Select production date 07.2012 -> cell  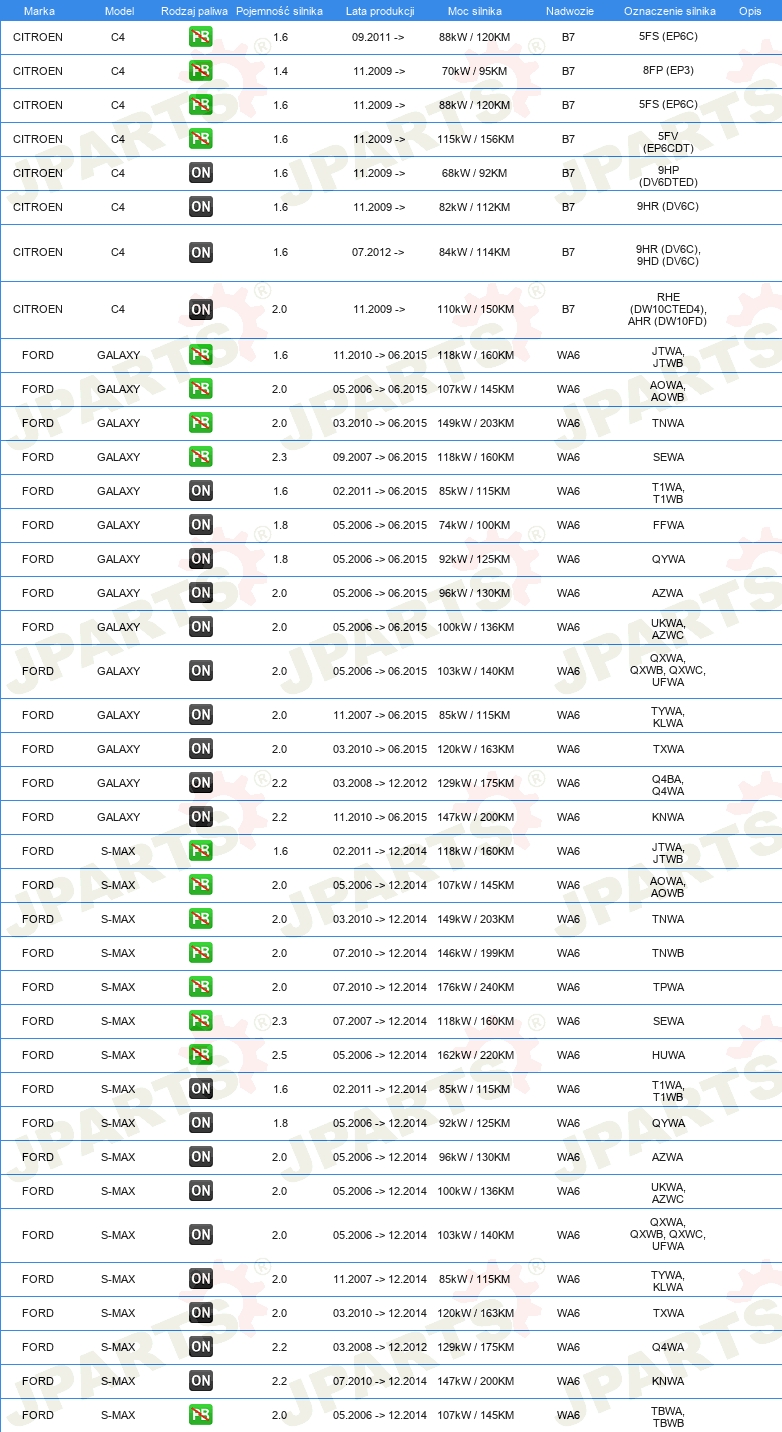378,252
